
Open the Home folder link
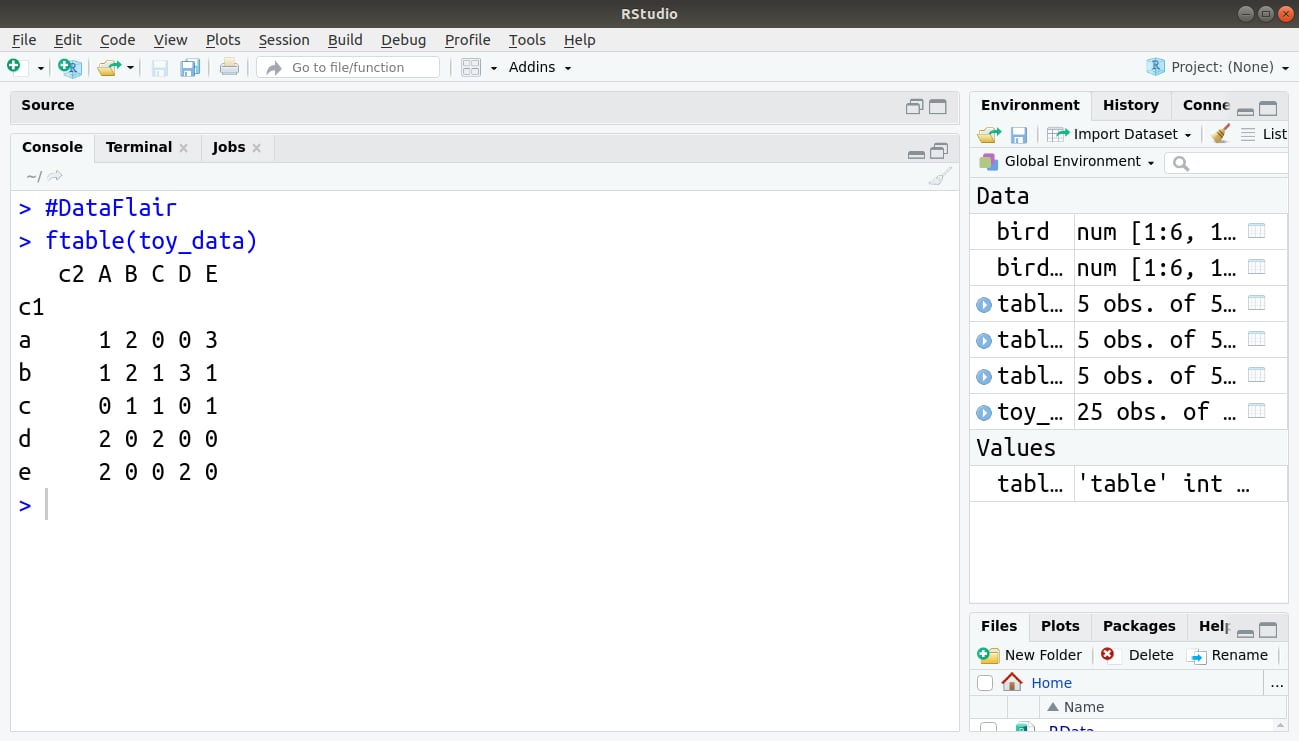(x=1051, y=682)
